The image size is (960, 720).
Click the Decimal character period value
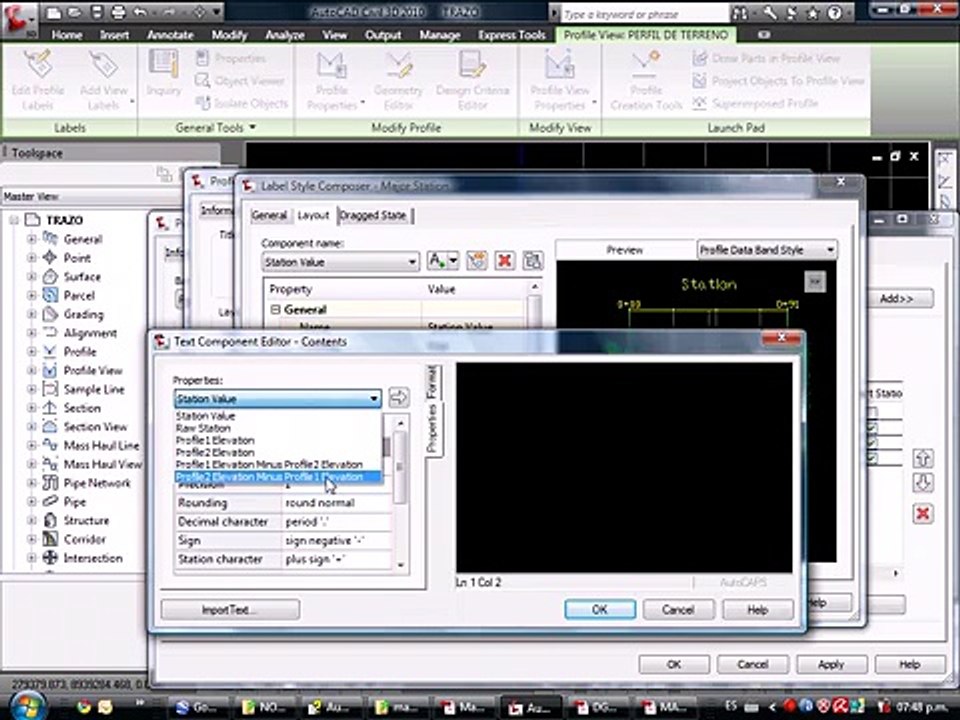[336, 522]
